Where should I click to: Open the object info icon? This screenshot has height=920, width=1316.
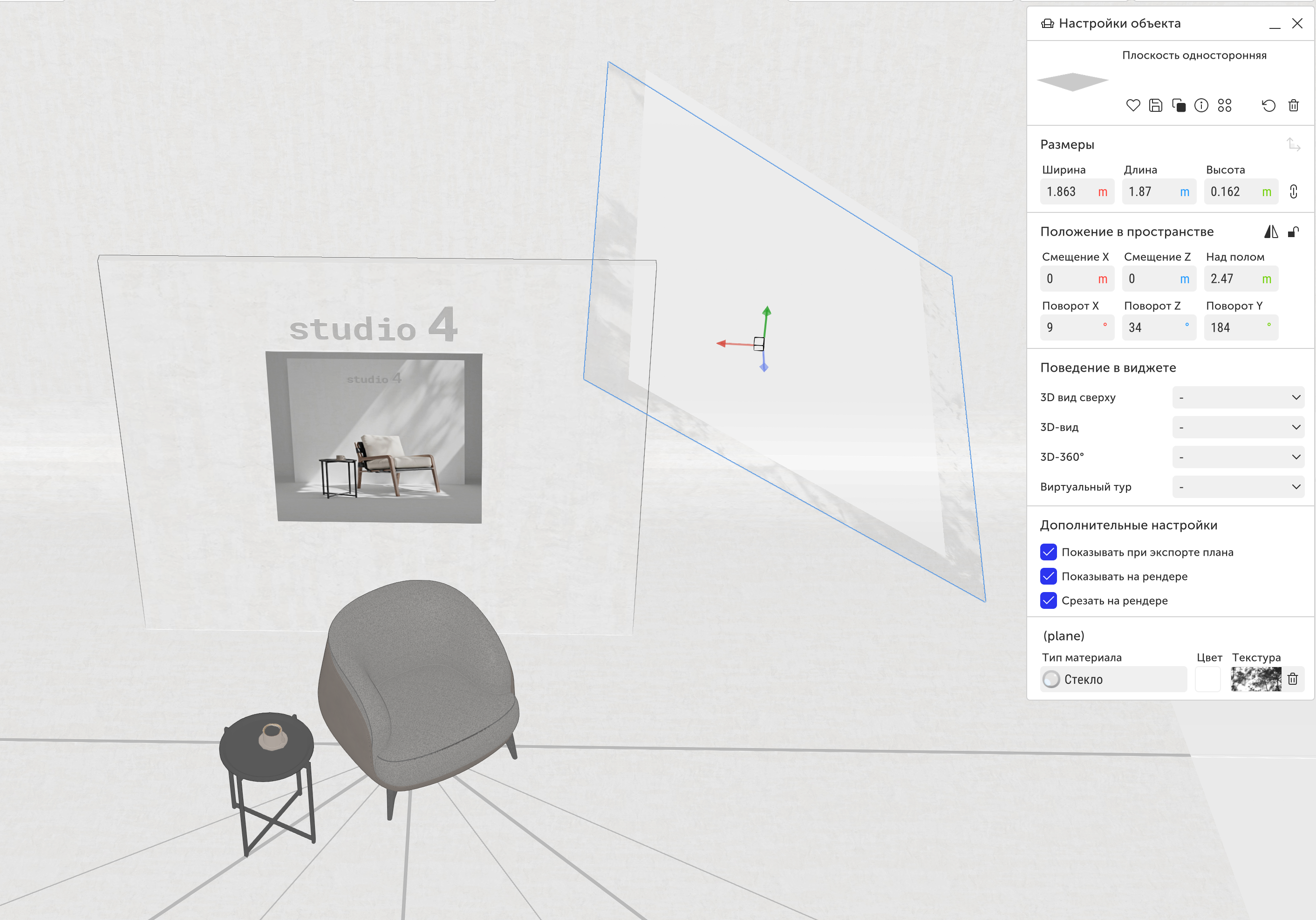point(1201,105)
